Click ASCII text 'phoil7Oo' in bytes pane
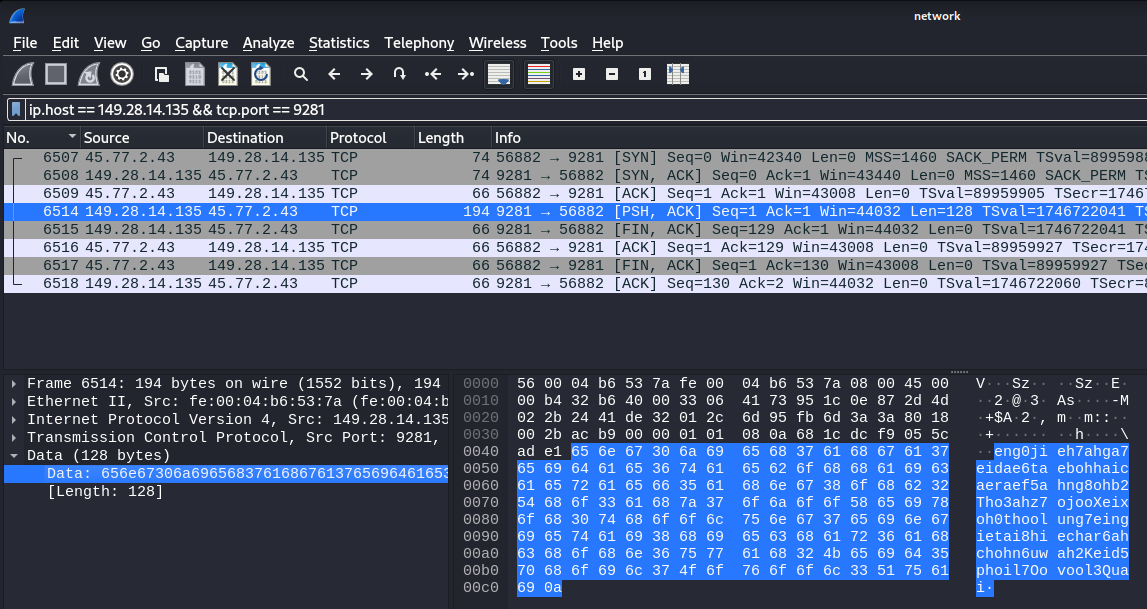This screenshot has height=609, width=1147. click(x=1010, y=570)
